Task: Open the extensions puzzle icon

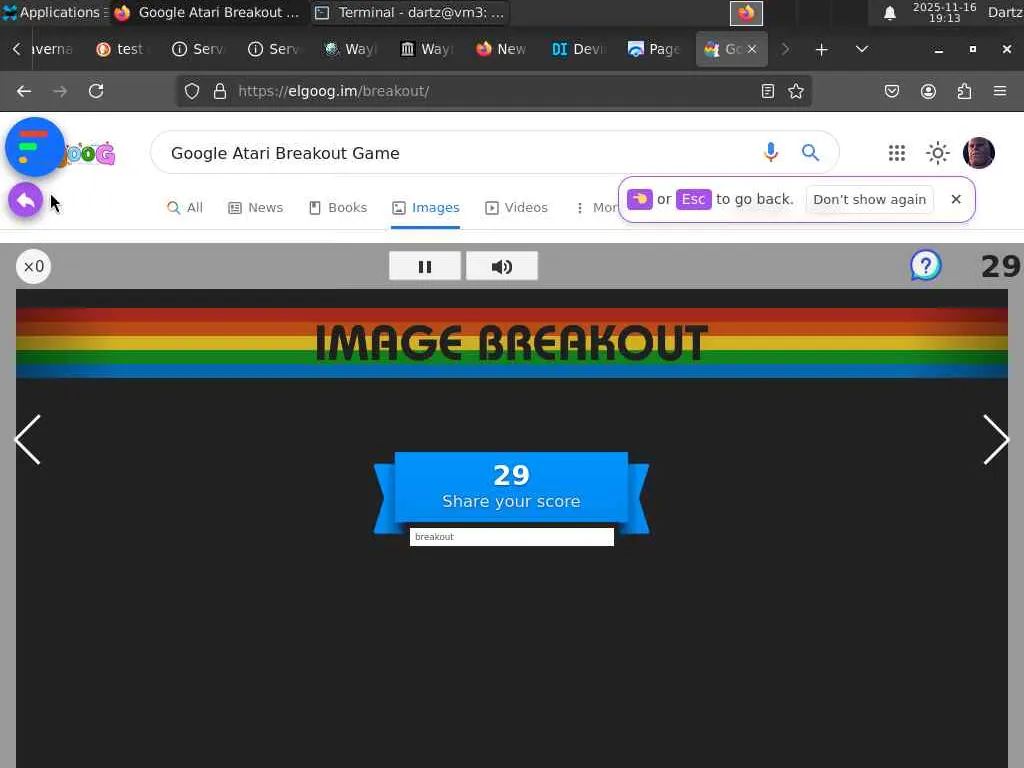Action: point(964,91)
